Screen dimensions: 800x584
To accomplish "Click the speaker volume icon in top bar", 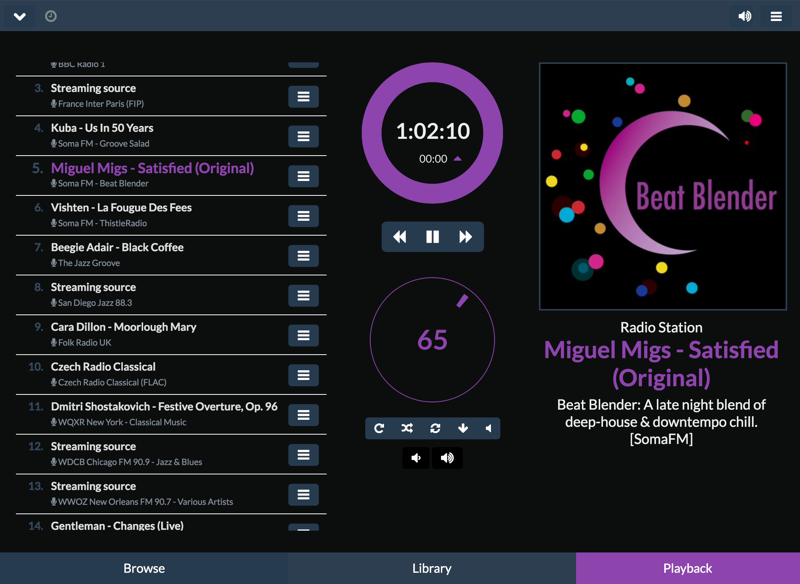I will (744, 16).
